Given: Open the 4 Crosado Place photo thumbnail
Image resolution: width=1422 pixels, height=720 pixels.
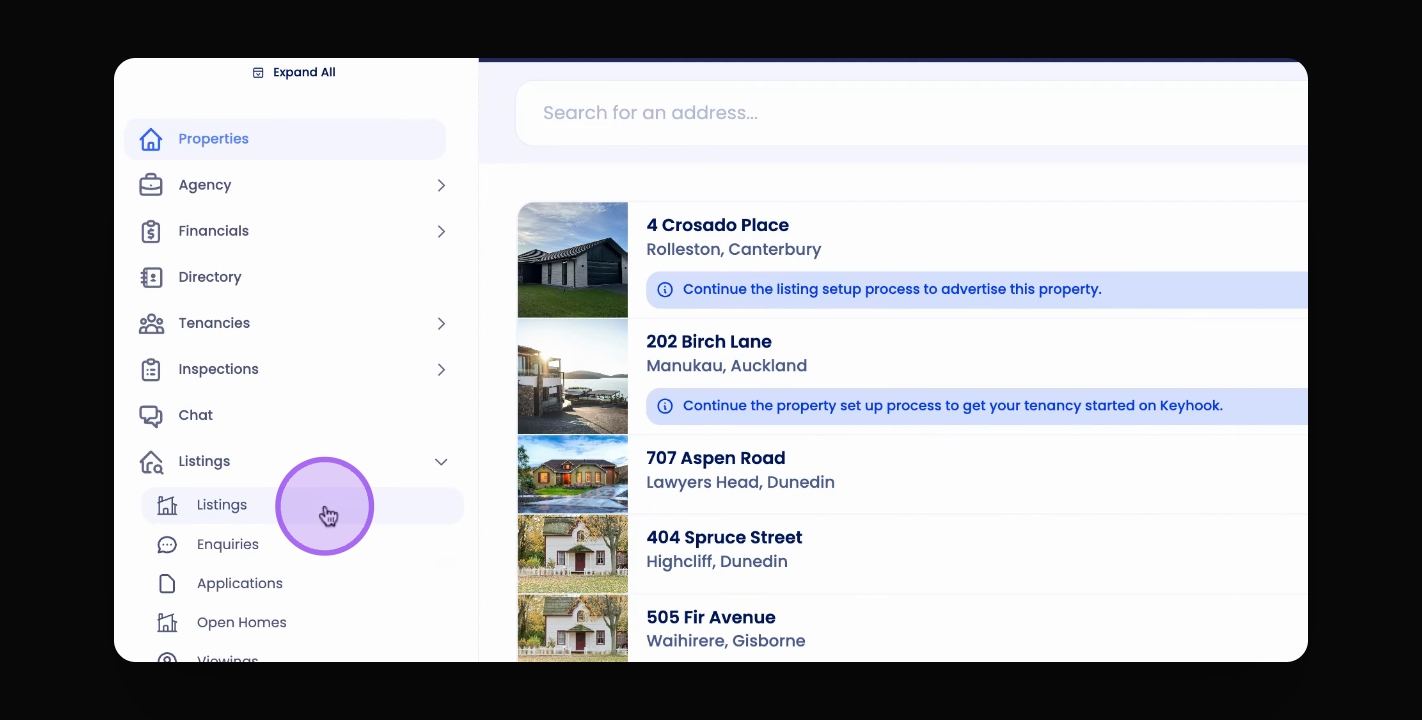Looking at the screenshot, I should (x=573, y=260).
